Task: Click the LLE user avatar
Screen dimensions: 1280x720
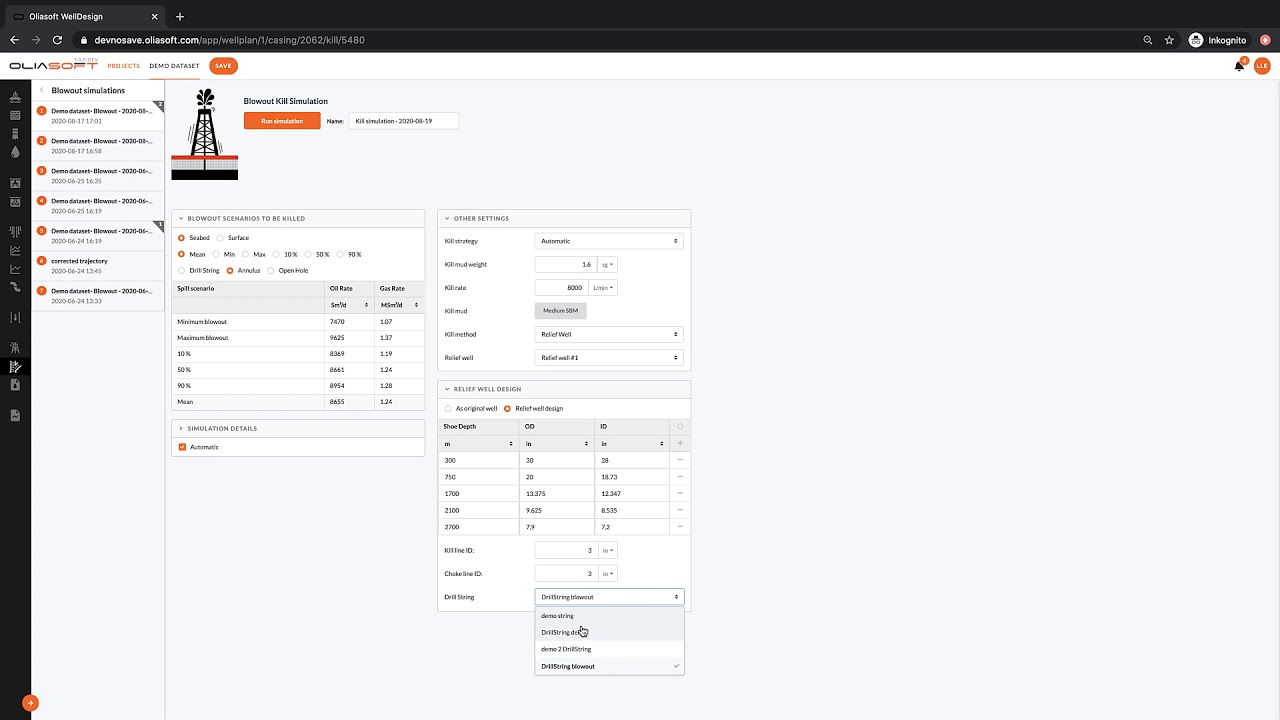Action: point(1261,66)
